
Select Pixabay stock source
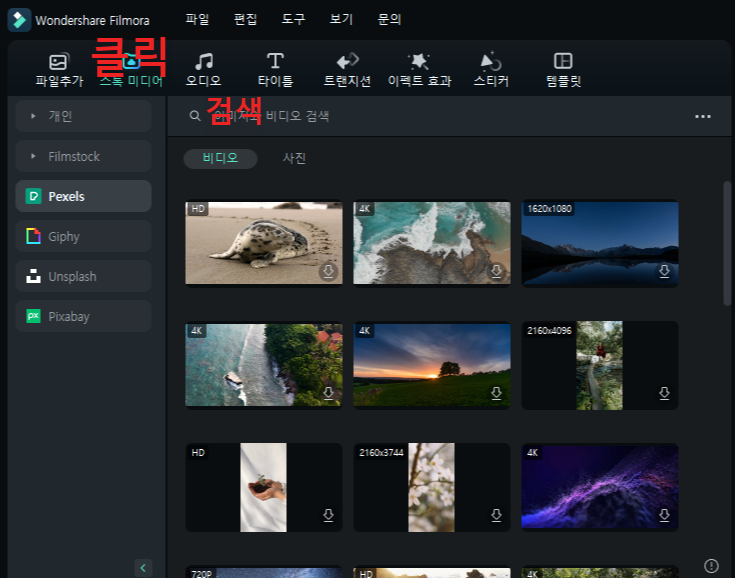click(x=83, y=316)
